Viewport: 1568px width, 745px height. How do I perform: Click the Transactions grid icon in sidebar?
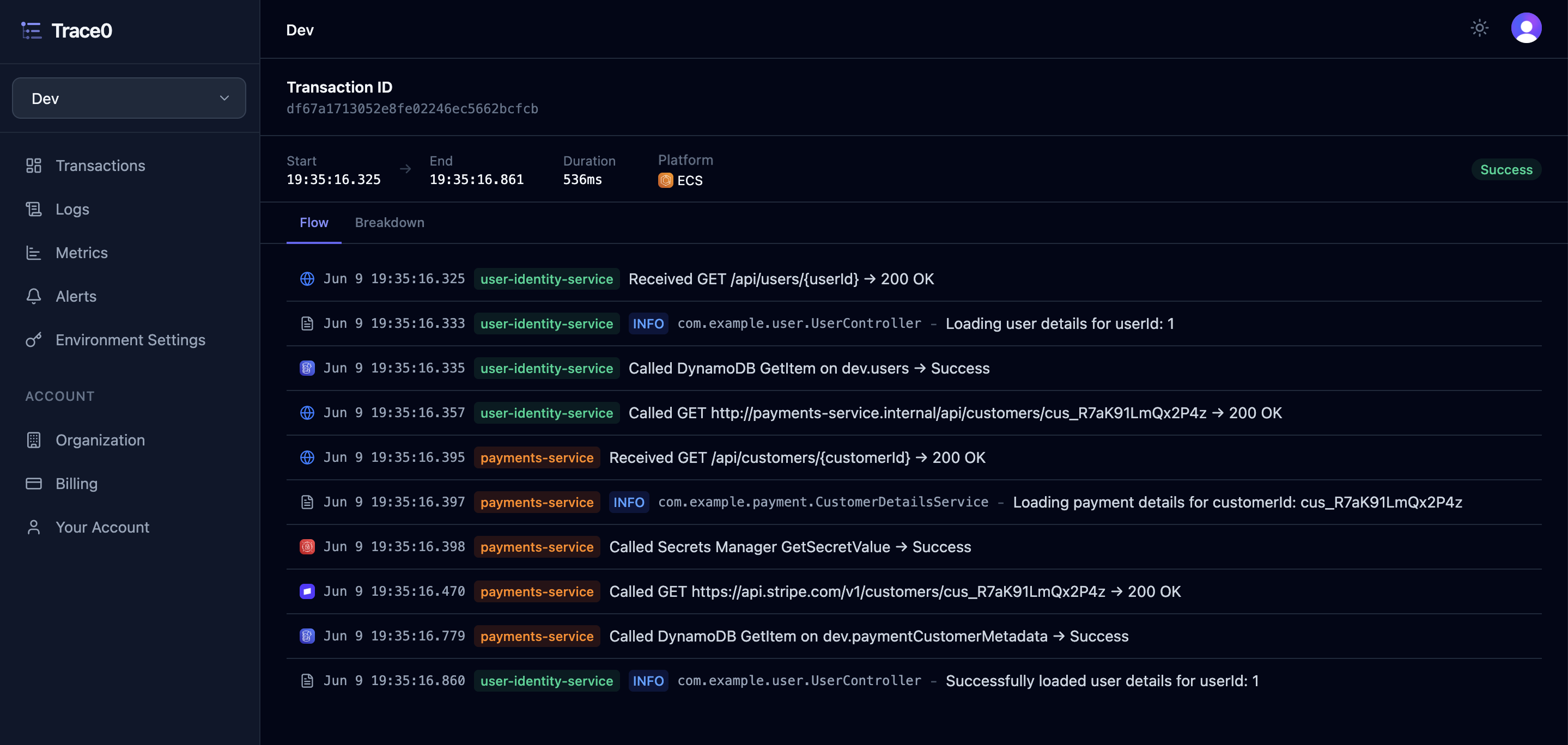tap(33, 166)
